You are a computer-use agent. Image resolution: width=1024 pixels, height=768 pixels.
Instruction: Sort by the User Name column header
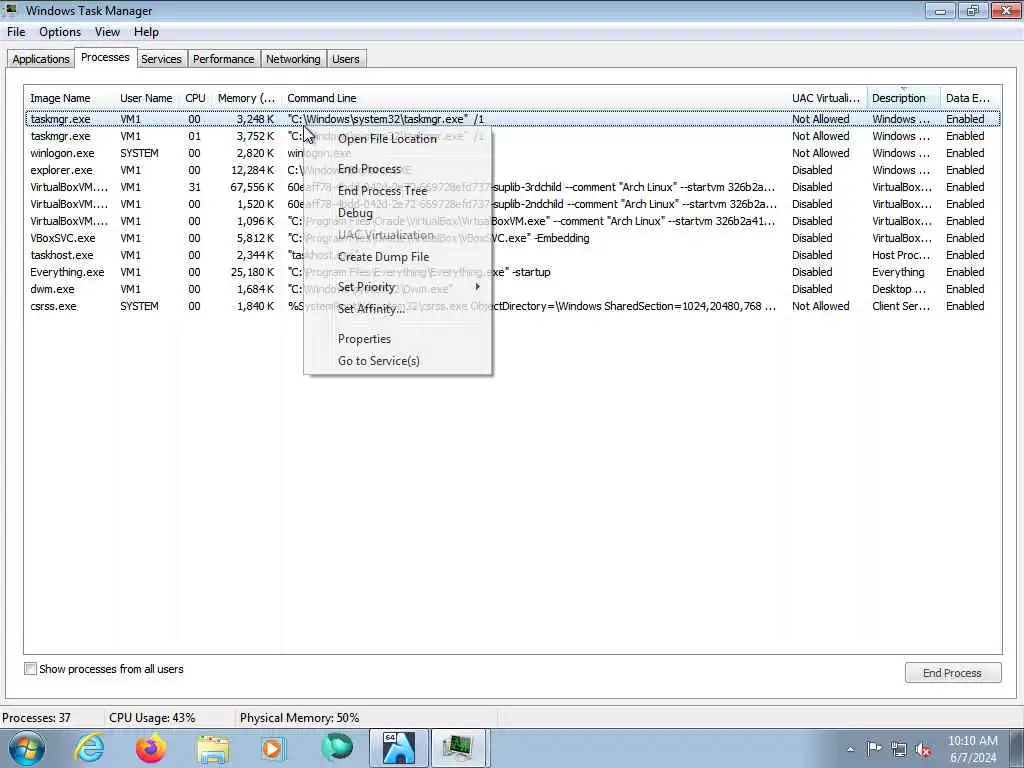click(146, 98)
